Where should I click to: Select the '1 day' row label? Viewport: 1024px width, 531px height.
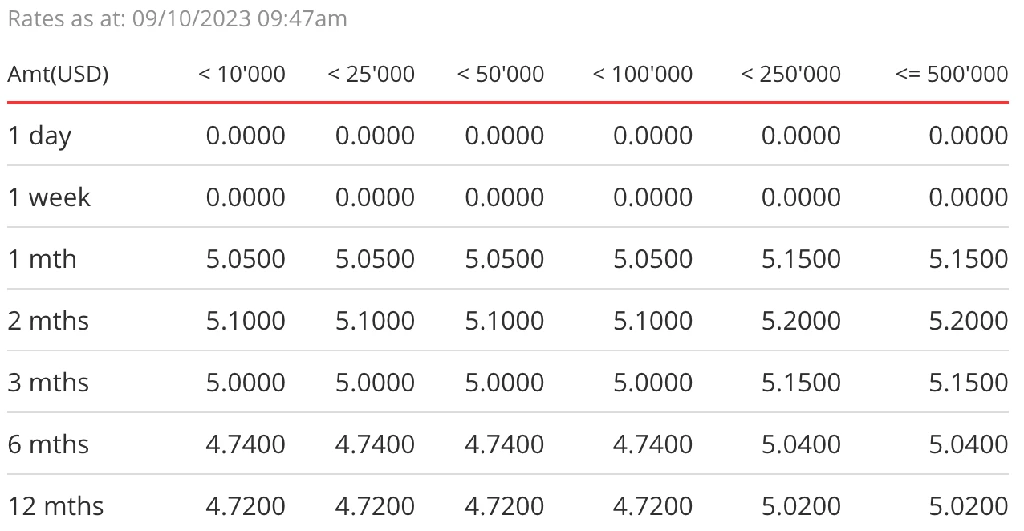(x=40, y=137)
